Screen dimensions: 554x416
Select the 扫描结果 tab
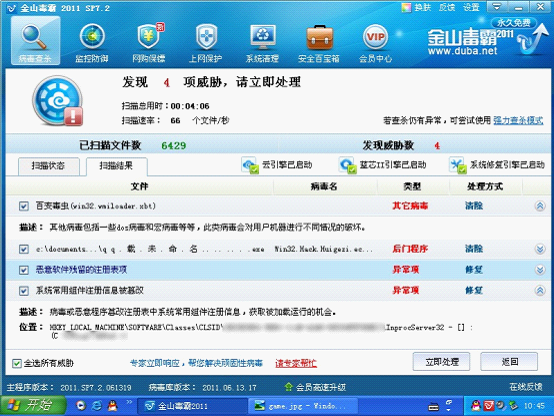pyautogui.click(x=116, y=166)
